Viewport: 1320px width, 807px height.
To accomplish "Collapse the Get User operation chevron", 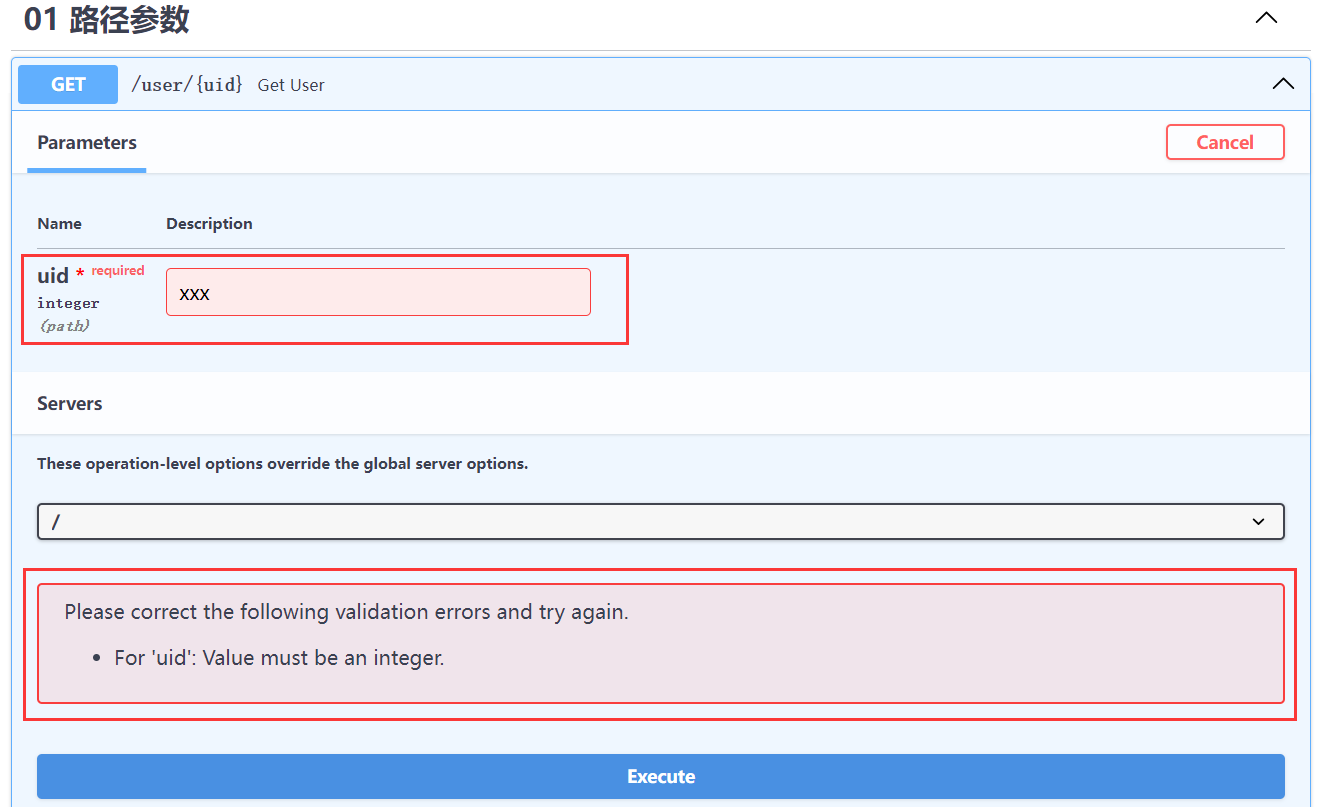I will pos(1282,84).
